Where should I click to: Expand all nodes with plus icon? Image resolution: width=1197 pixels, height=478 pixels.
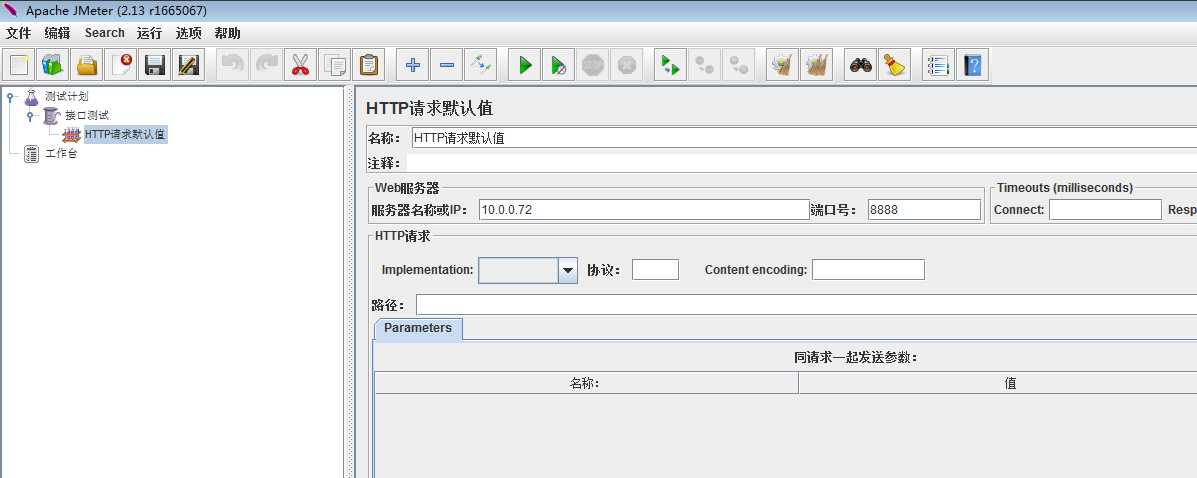pos(413,65)
